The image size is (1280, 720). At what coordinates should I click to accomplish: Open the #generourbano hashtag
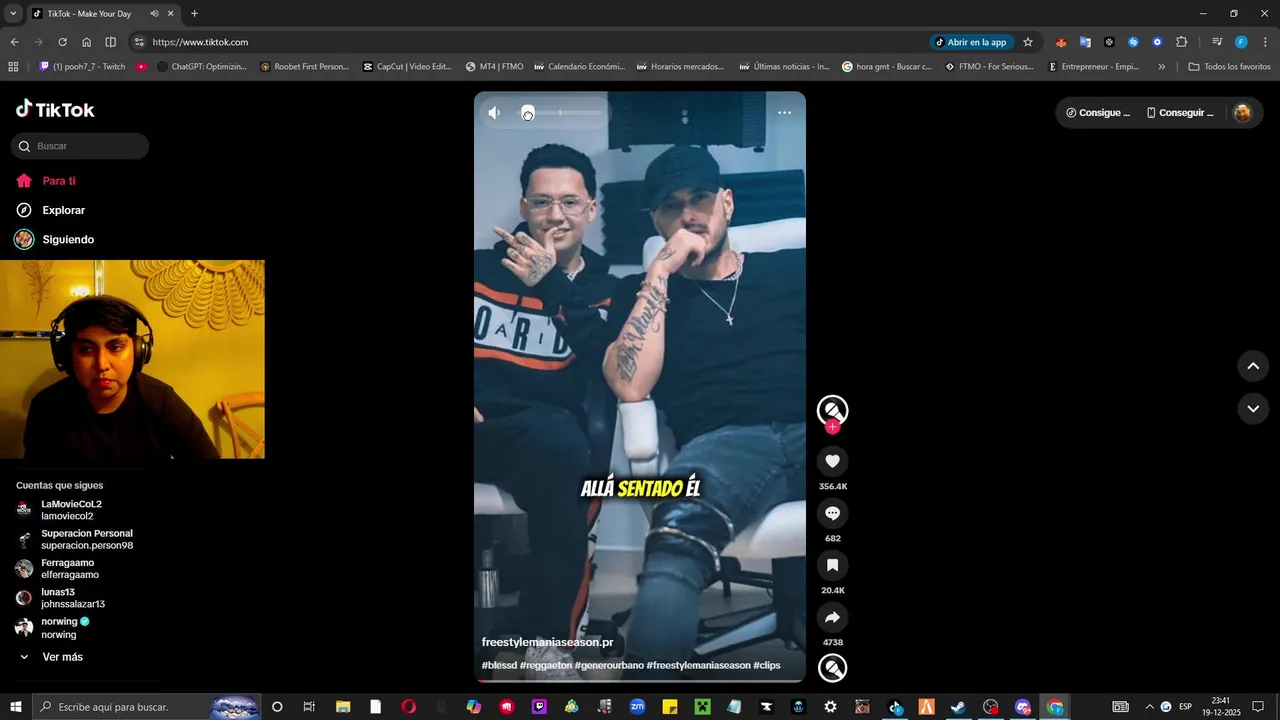click(609, 665)
